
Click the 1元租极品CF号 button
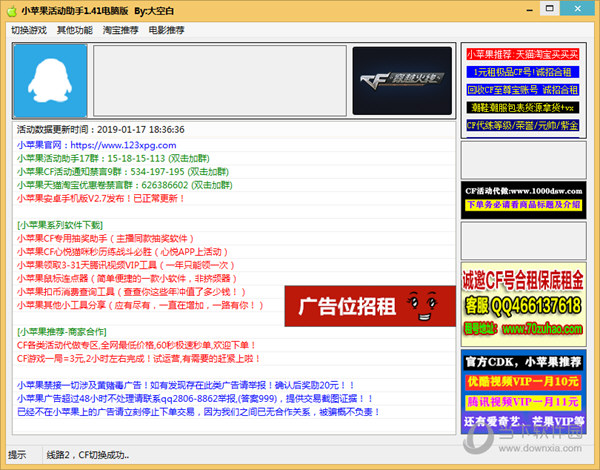click(x=528, y=71)
